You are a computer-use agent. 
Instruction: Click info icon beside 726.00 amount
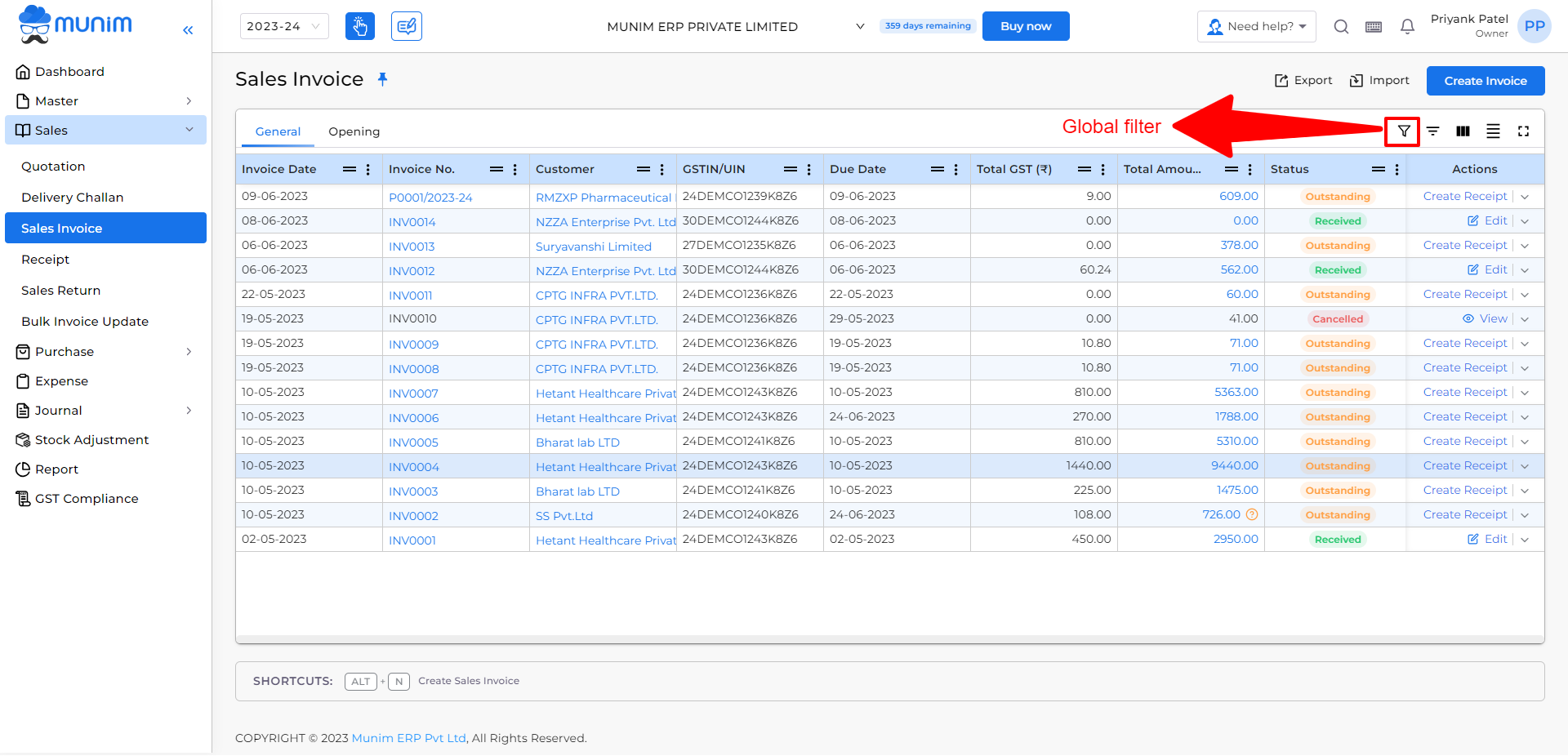tap(1252, 514)
